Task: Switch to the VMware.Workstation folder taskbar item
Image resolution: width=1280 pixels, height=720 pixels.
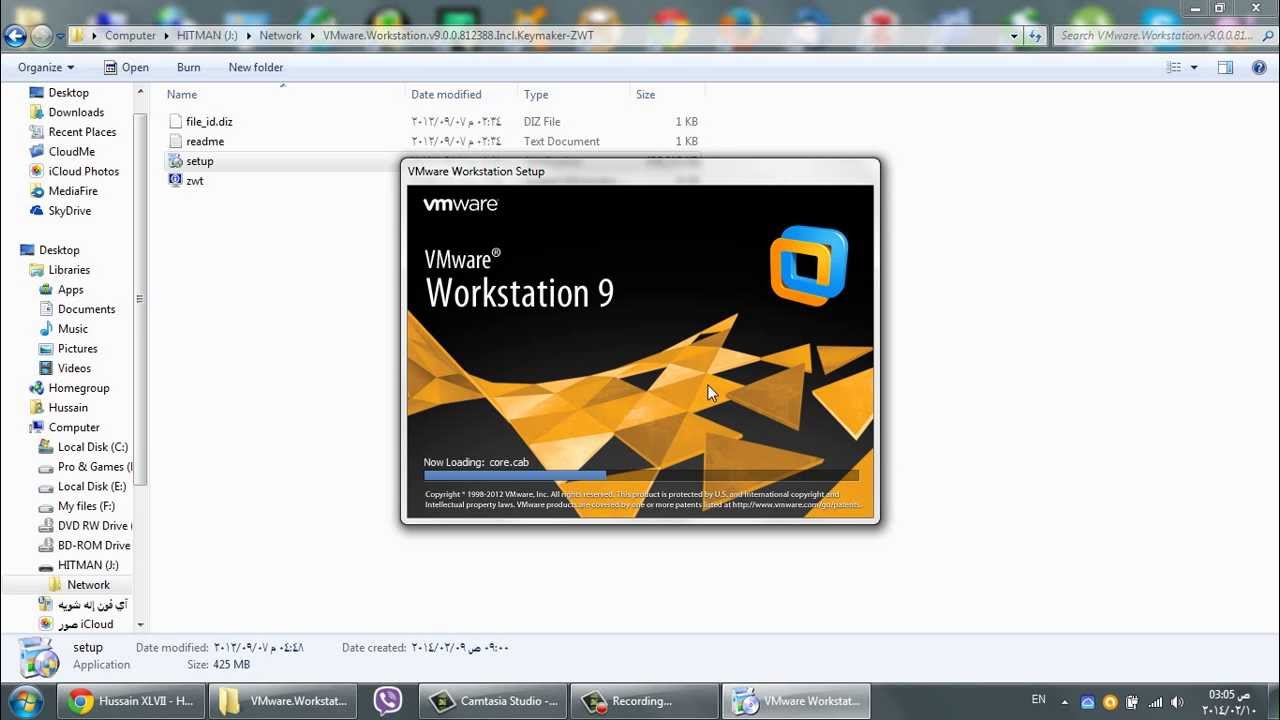Action: click(x=283, y=701)
